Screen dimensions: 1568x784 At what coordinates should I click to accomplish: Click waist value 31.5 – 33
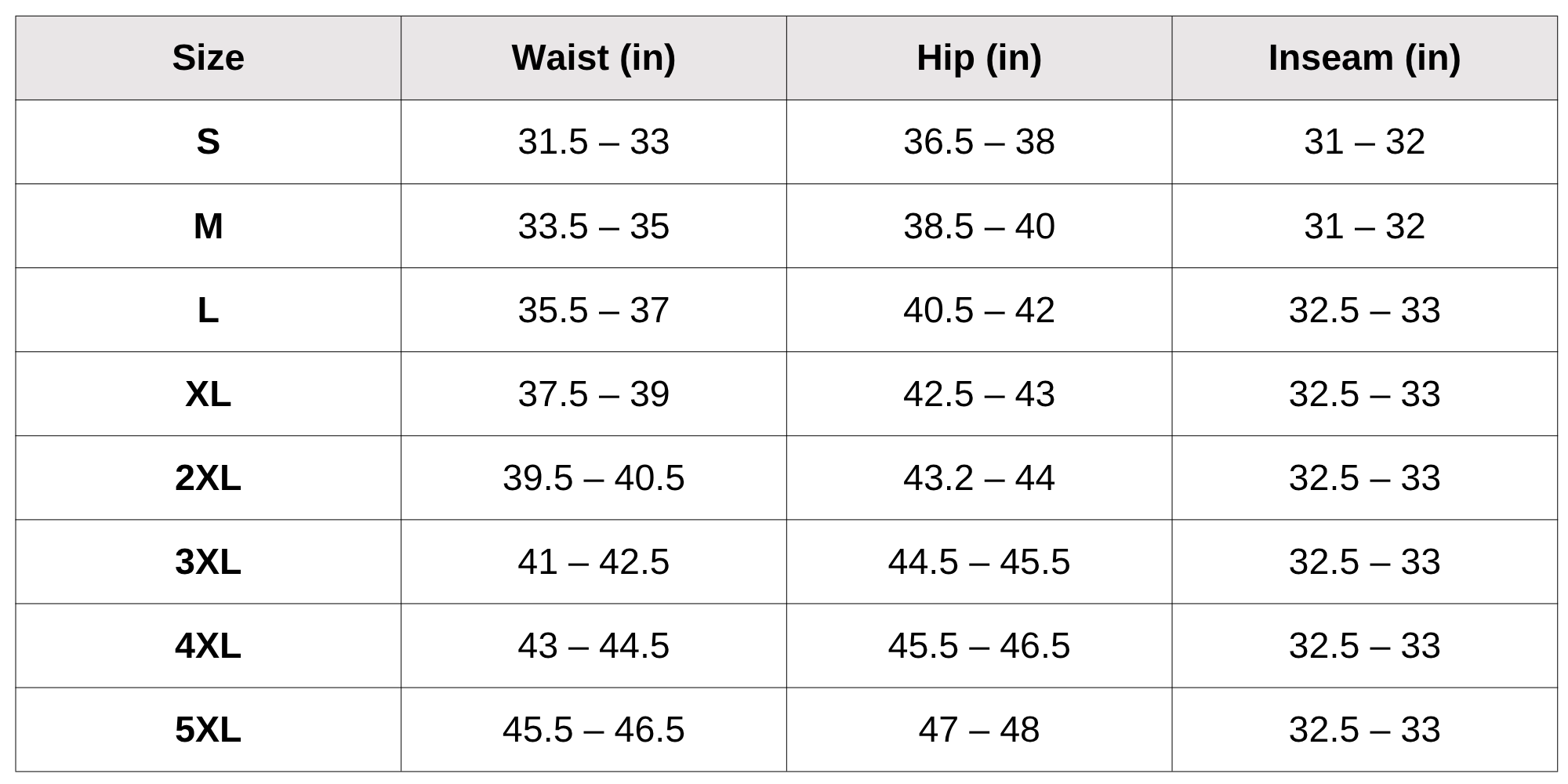click(593, 142)
